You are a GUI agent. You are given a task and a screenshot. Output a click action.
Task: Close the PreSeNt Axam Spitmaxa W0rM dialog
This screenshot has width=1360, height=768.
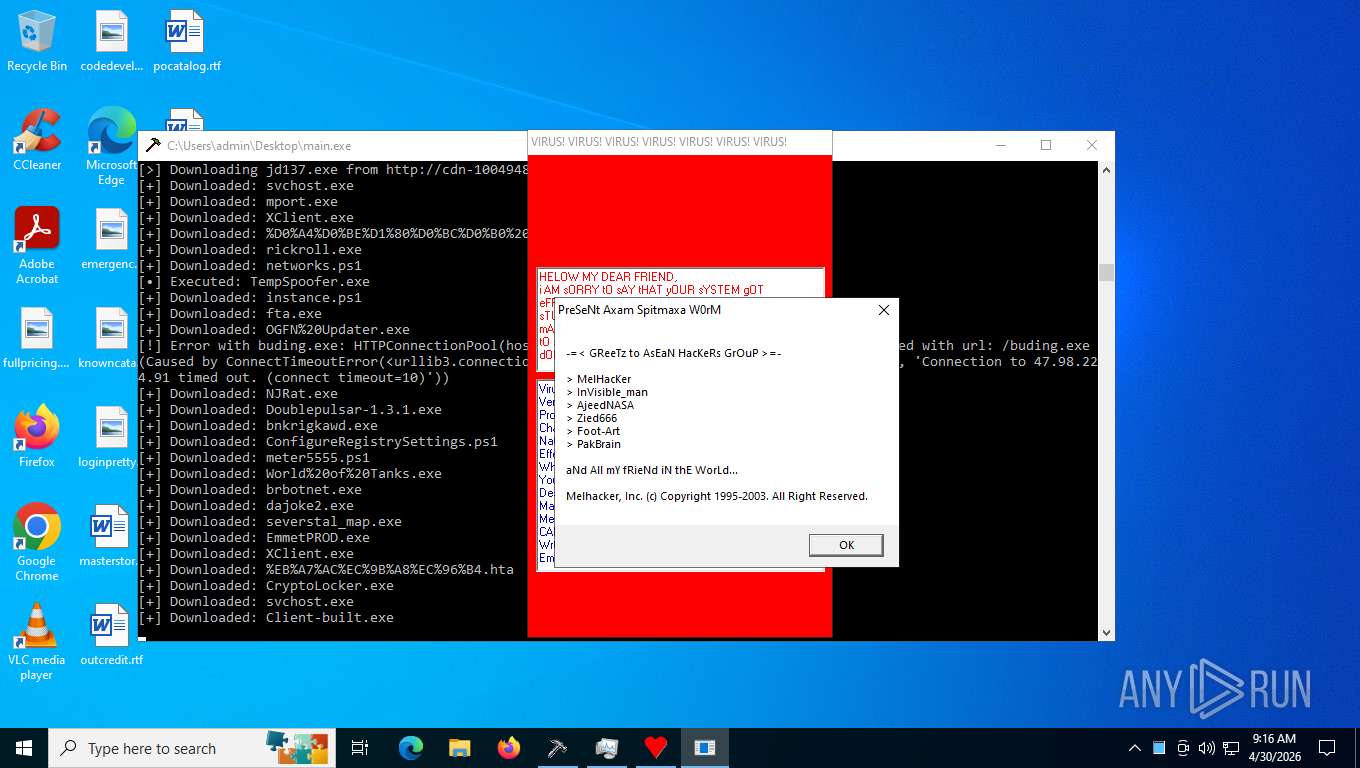click(883, 310)
